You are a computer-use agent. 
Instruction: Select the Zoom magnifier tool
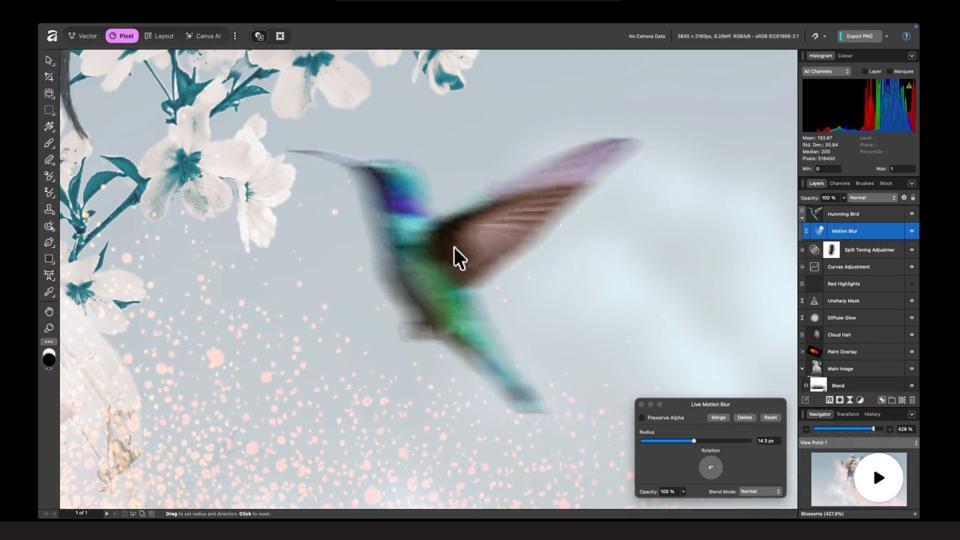tap(49, 328)
